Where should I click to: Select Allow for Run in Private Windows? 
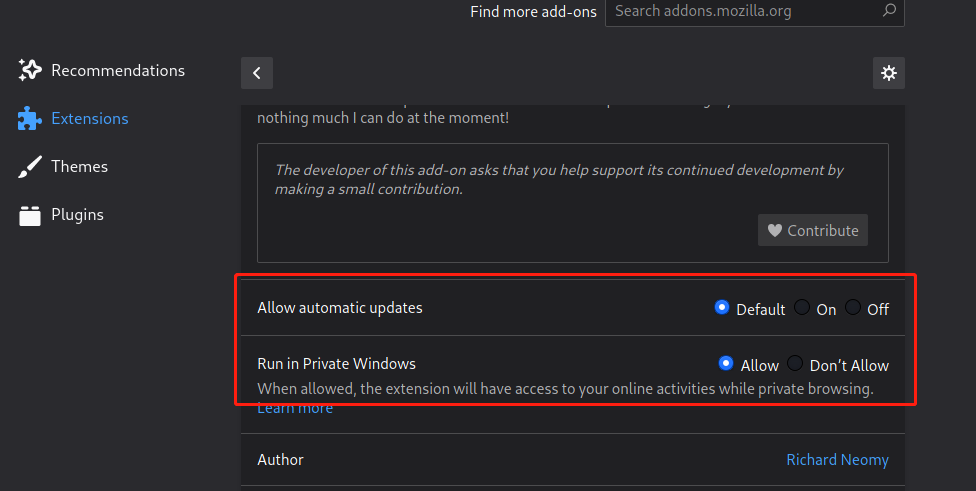pyautogui.click(x=726, y=363)
